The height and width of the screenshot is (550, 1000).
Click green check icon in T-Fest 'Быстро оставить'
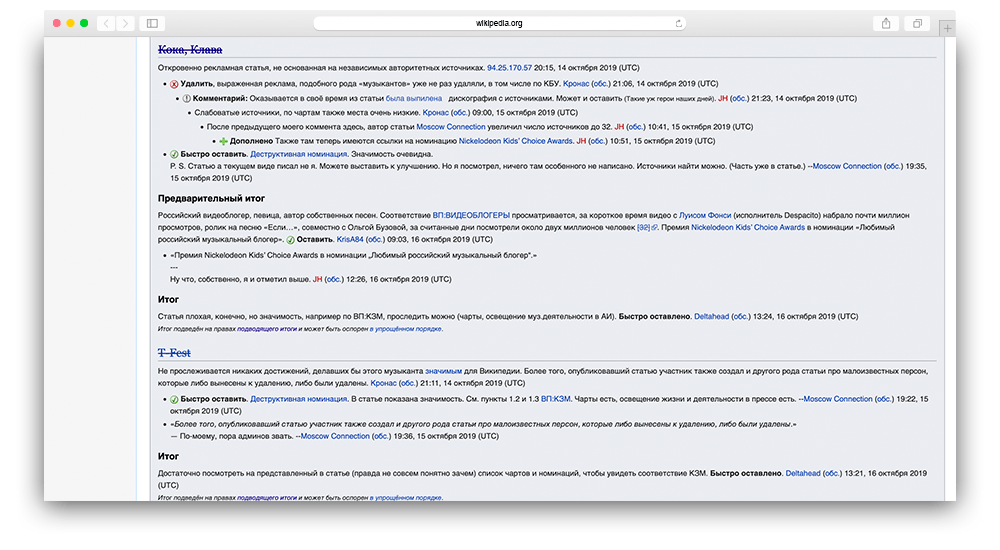tap(174, 400)
